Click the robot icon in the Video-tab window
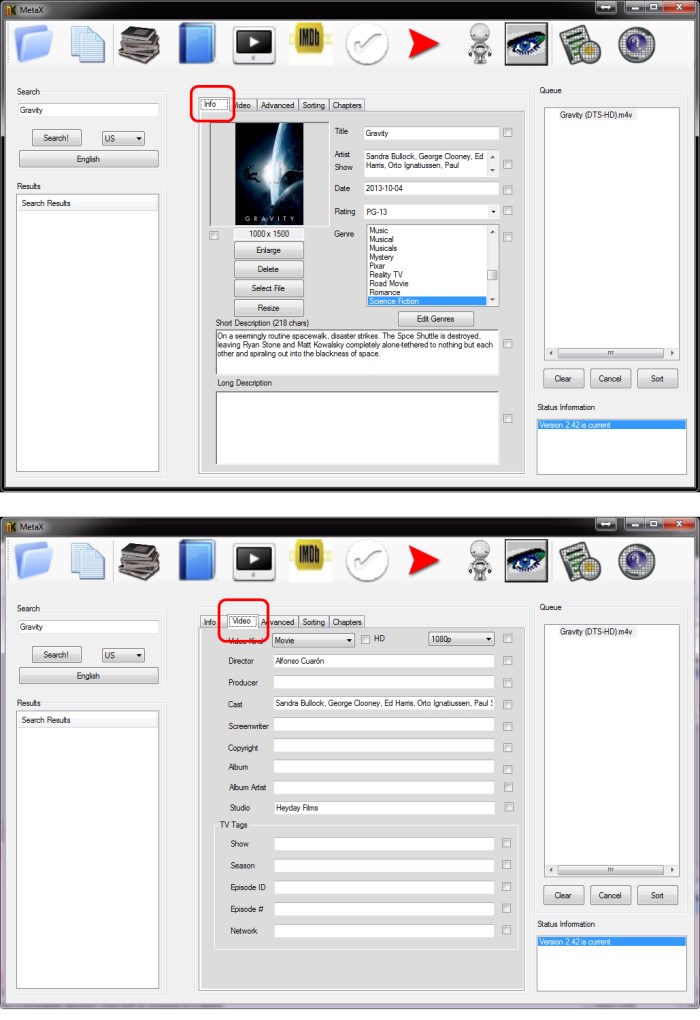700x1020 pixels. tap(480, 560)
